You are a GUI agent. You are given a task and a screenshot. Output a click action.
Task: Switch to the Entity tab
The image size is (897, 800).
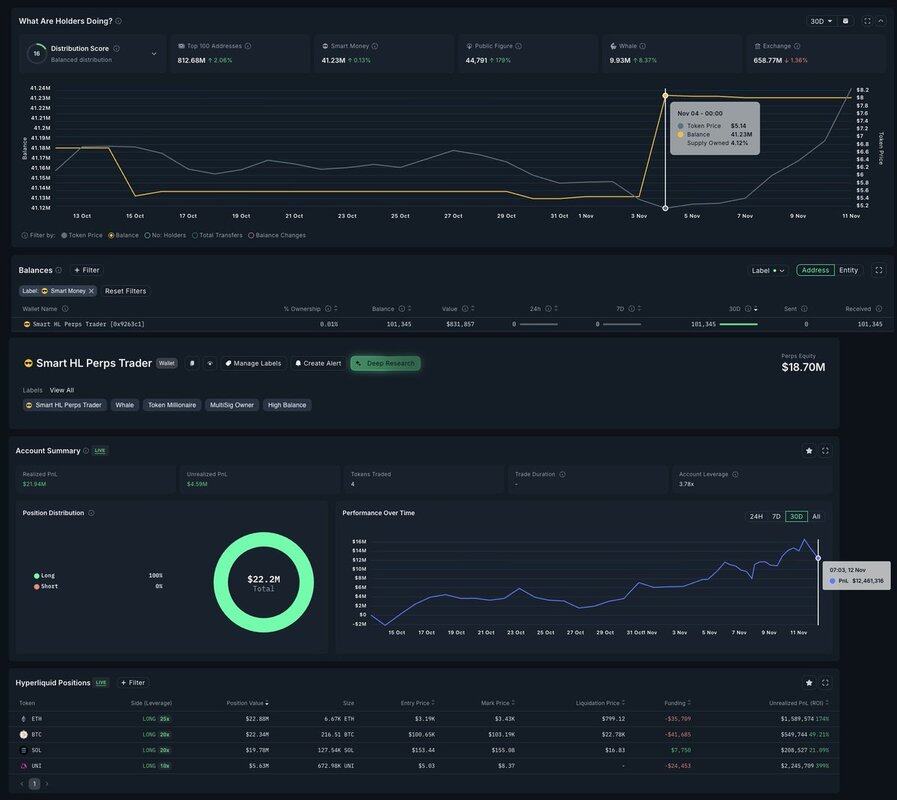(848, 270)
